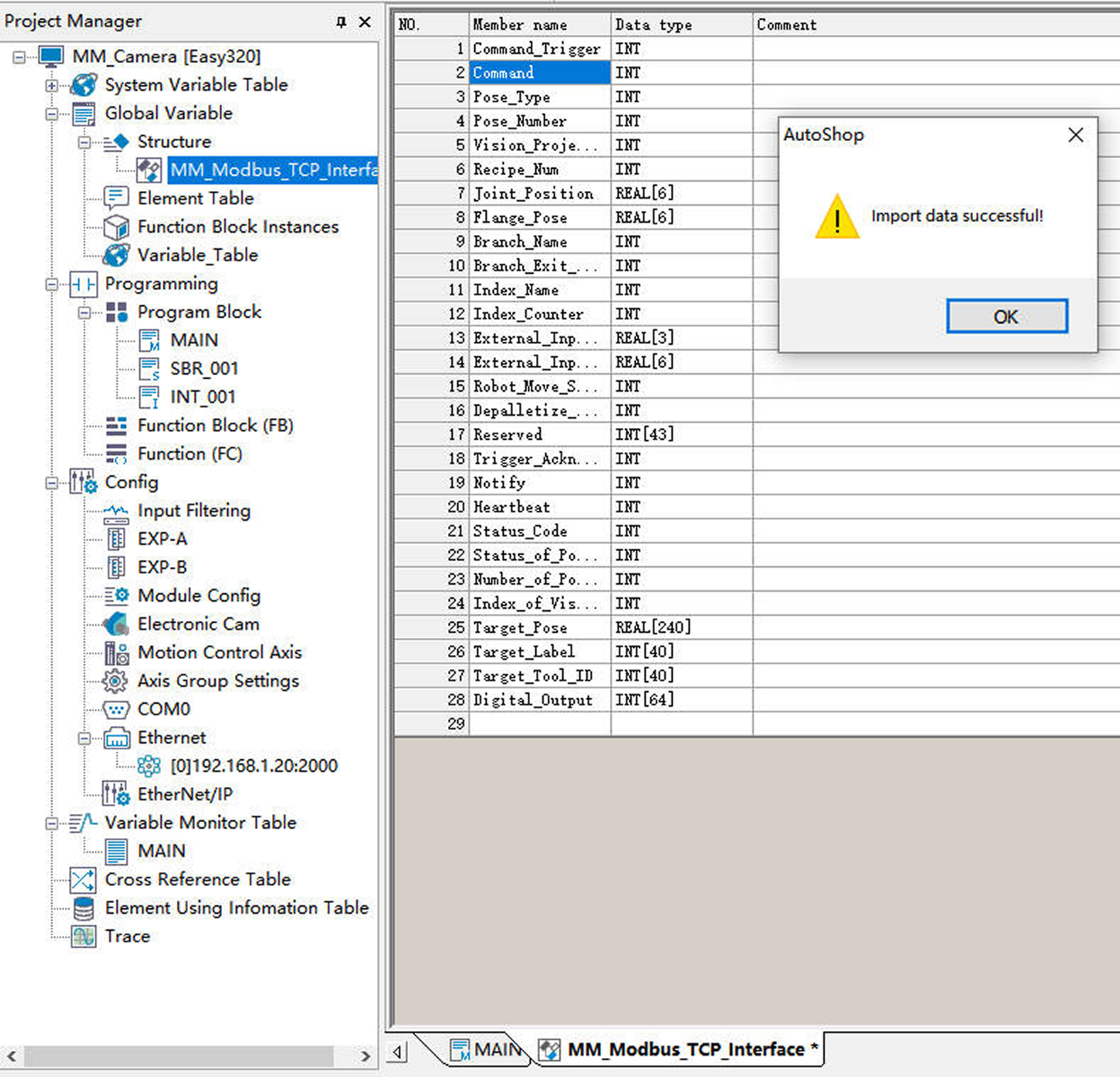The image size is (1120, 1077).
Task: Select the Target_Pose member name cell
Action: coord(539,628)
